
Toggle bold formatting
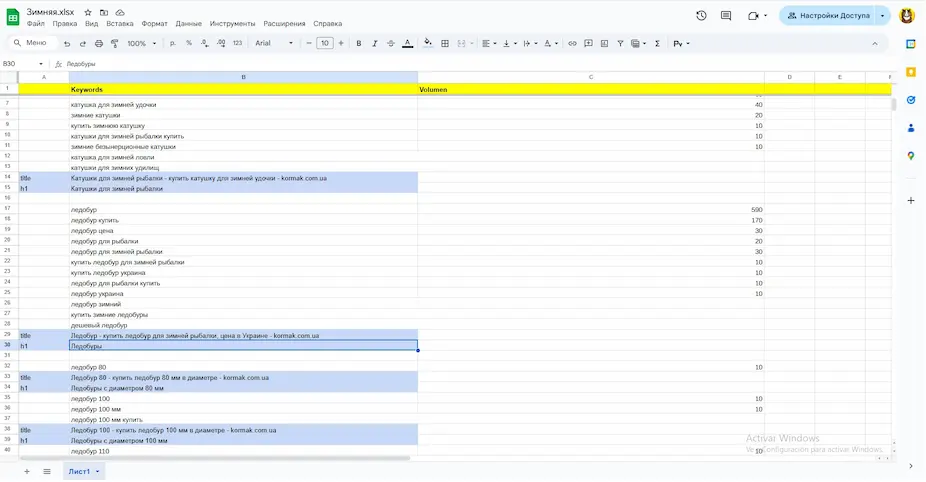[359, 44]
